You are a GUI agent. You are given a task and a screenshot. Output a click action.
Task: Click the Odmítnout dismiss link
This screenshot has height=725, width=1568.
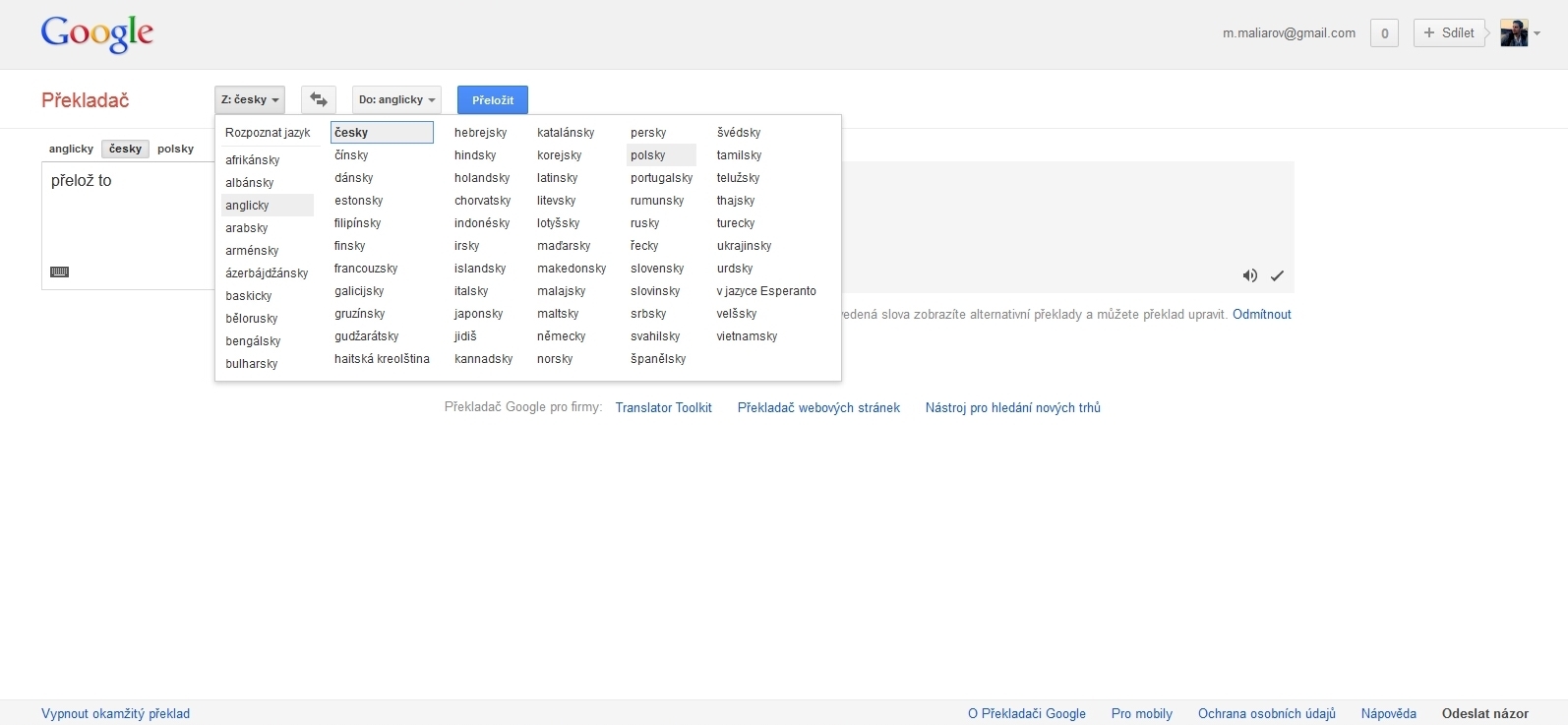click(1262, 315)
